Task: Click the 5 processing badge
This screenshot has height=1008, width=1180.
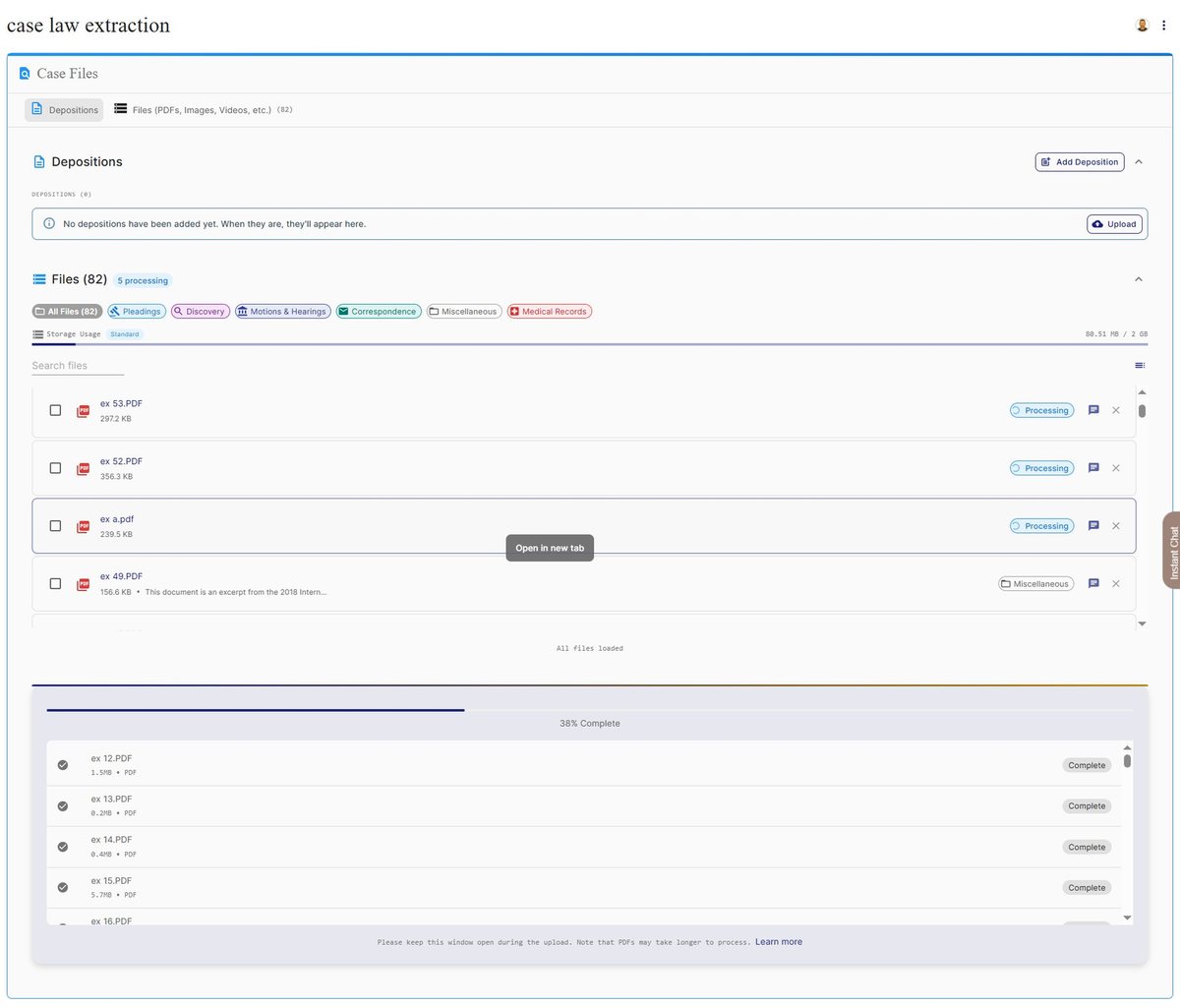Action: point(143,281)
